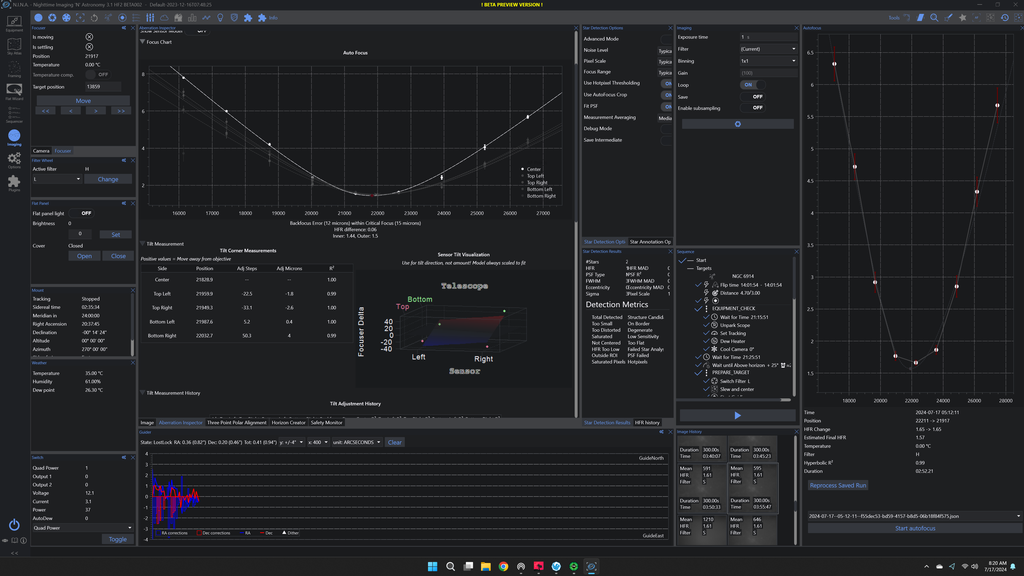Screen dimensions: 1024x576
Task: Disable Use Hotpixel Thresholding
Action: [666, 84]
